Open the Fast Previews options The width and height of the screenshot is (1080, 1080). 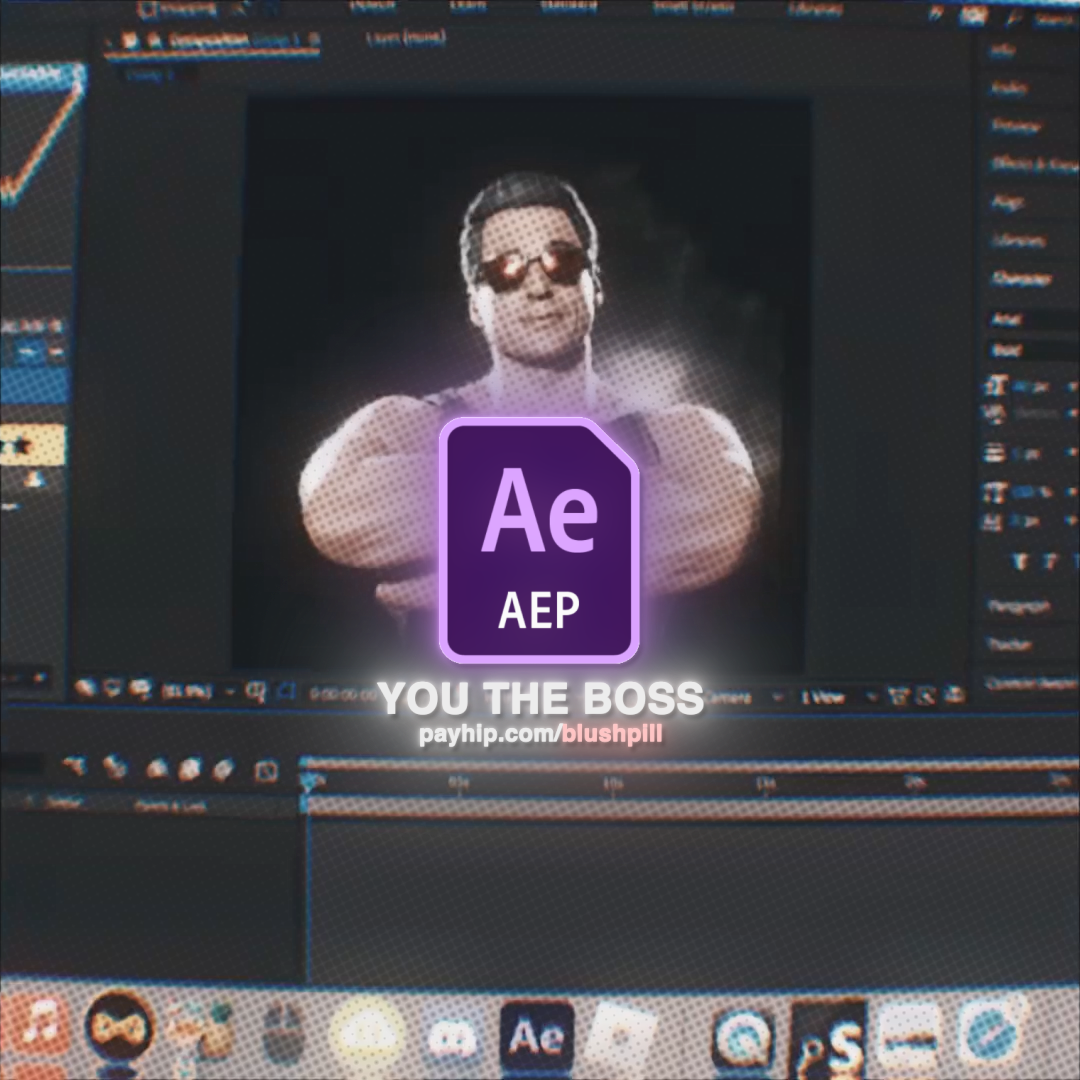click(x=925, y=697)
